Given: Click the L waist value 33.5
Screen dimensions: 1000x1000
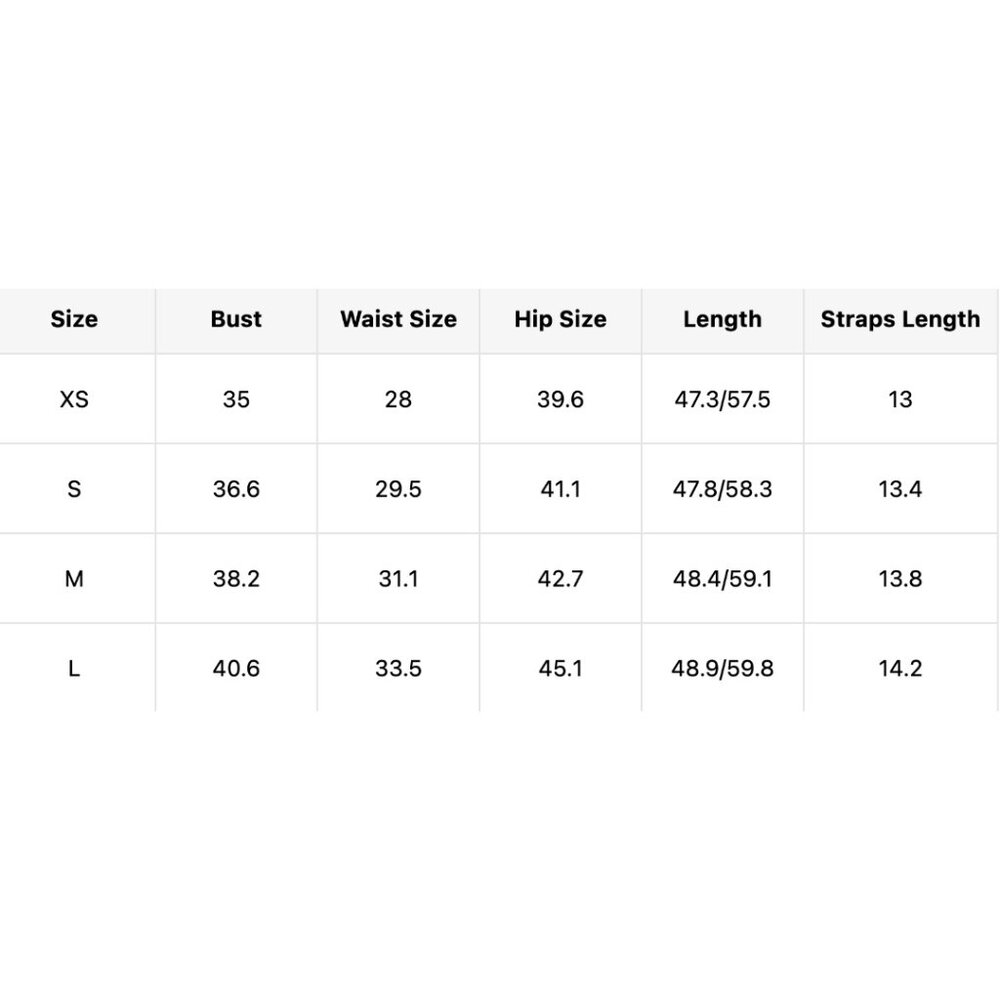Looking at the screenshot, I should point(399,669).
